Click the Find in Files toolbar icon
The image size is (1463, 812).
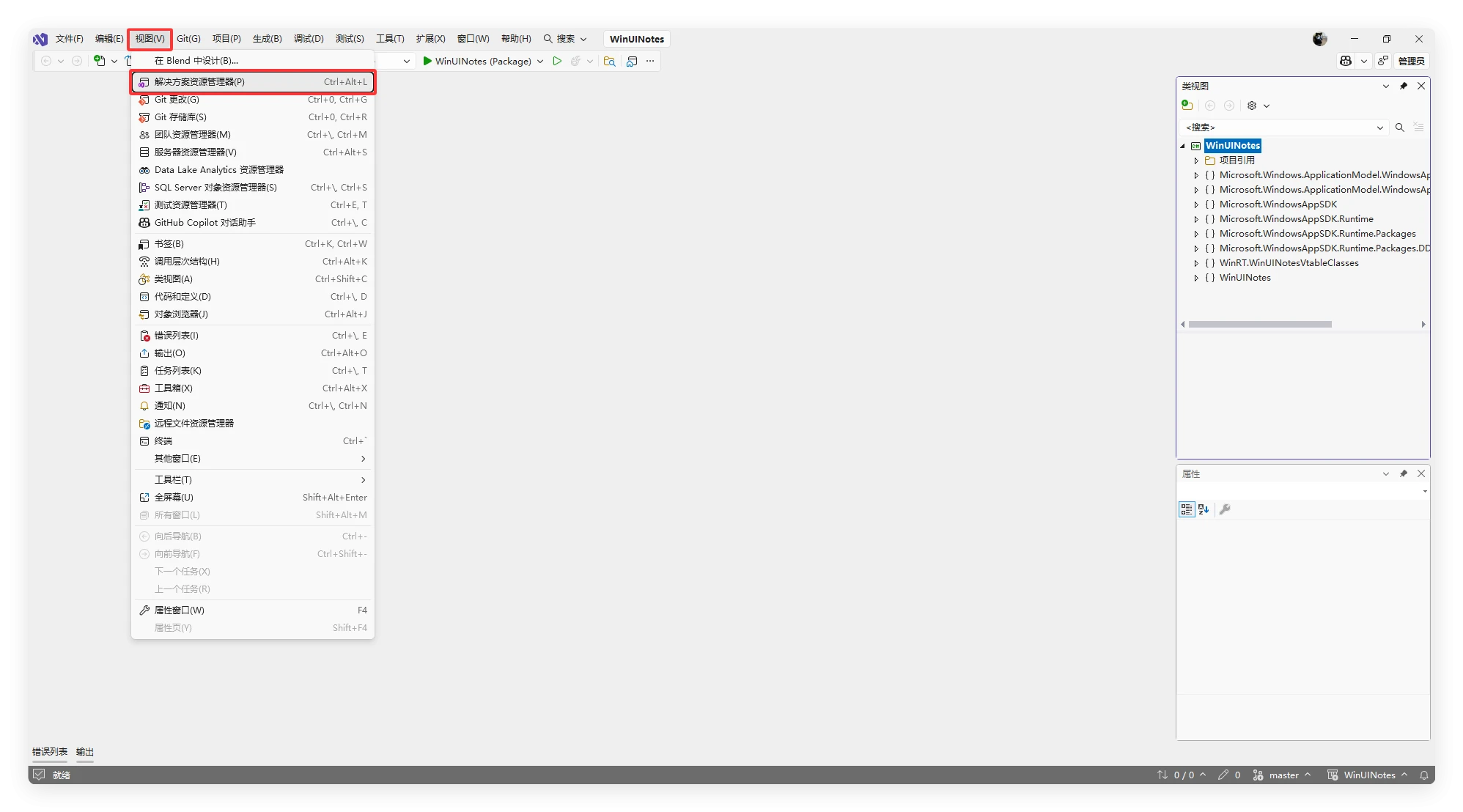[x=609, y=61]
